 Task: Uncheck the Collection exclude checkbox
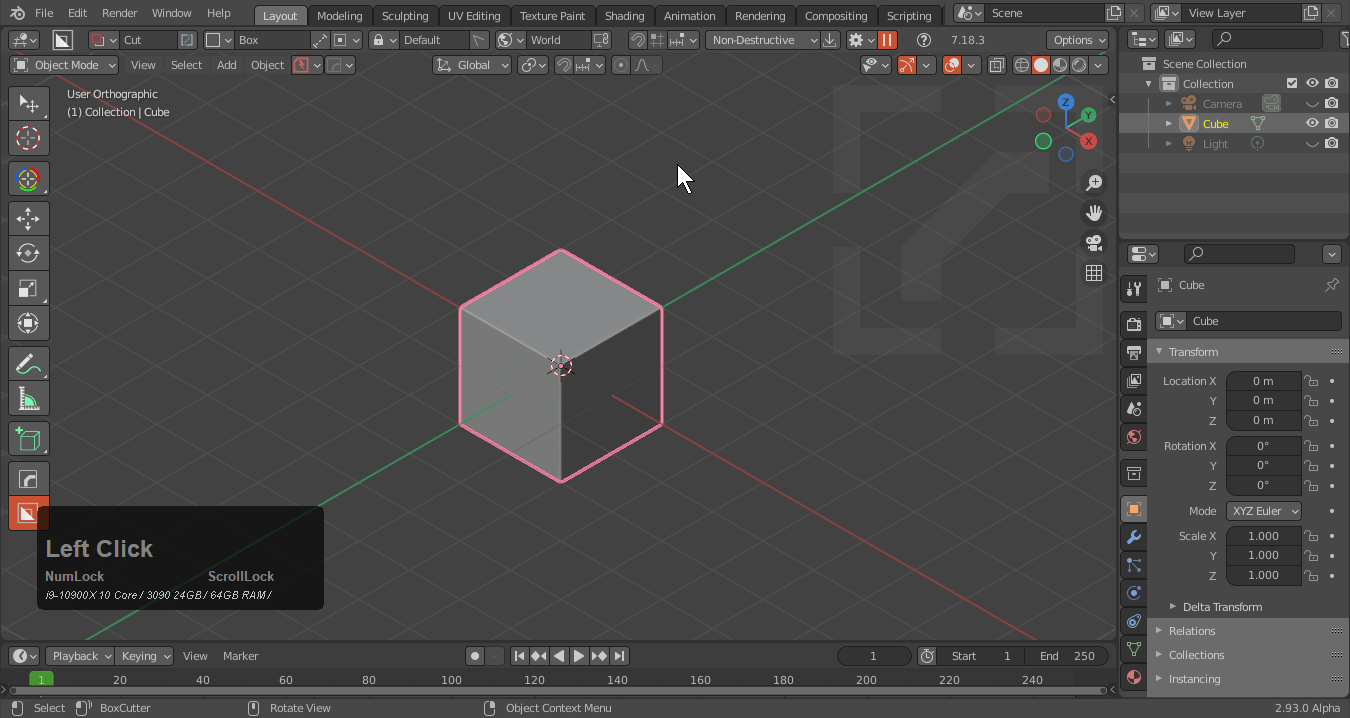[x=1292, y=84]
